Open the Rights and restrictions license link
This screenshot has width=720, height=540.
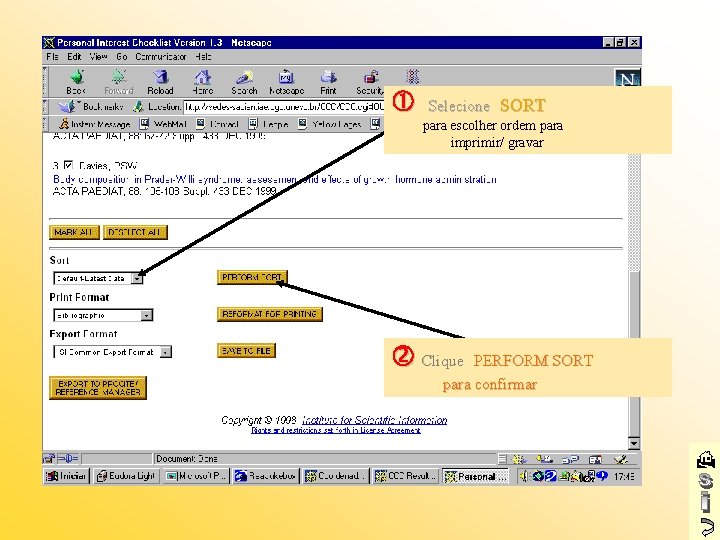click(x=336, y=430)
